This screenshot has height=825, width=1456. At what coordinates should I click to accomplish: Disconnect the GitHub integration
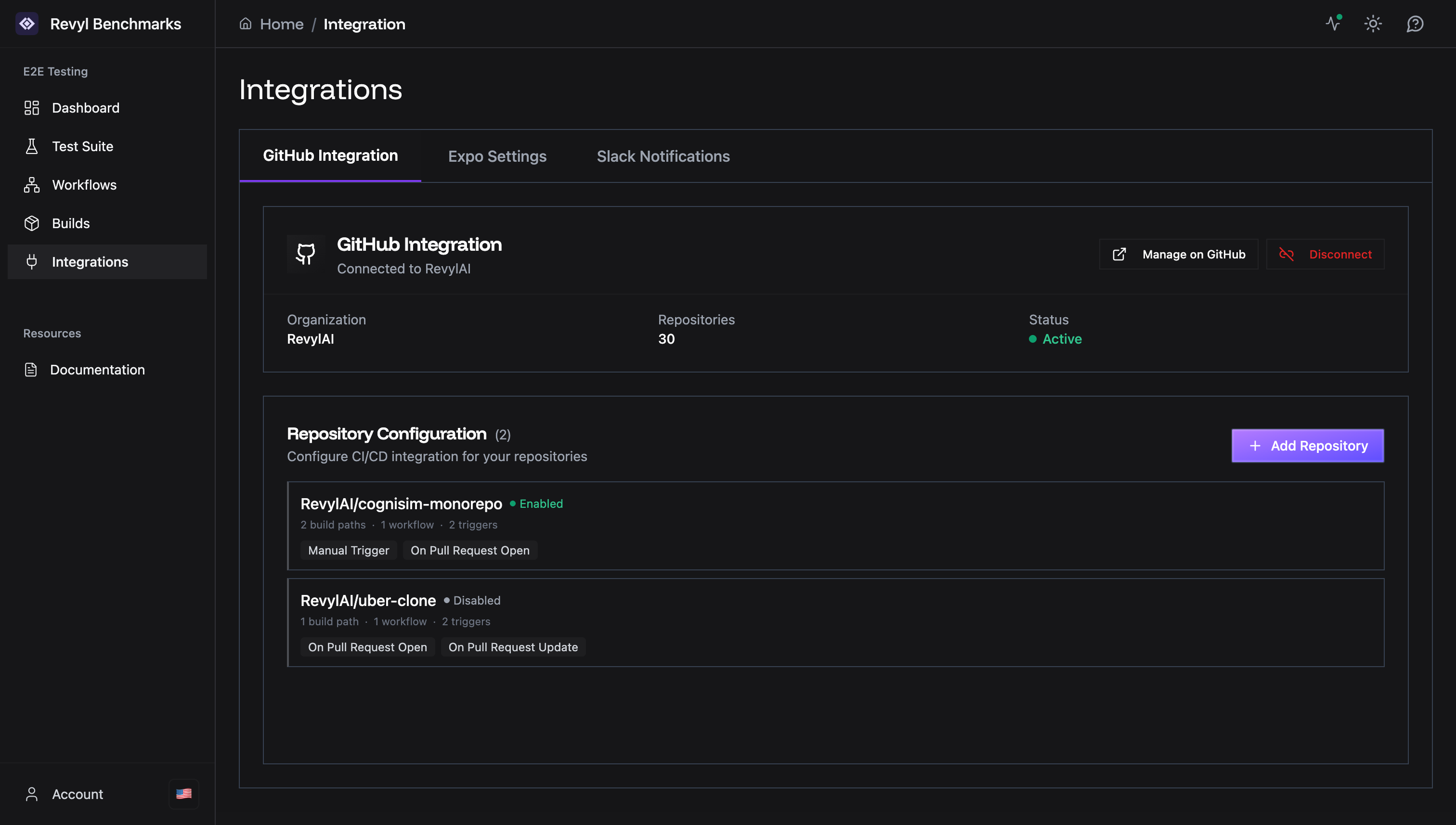click(x=1325, y=254)
